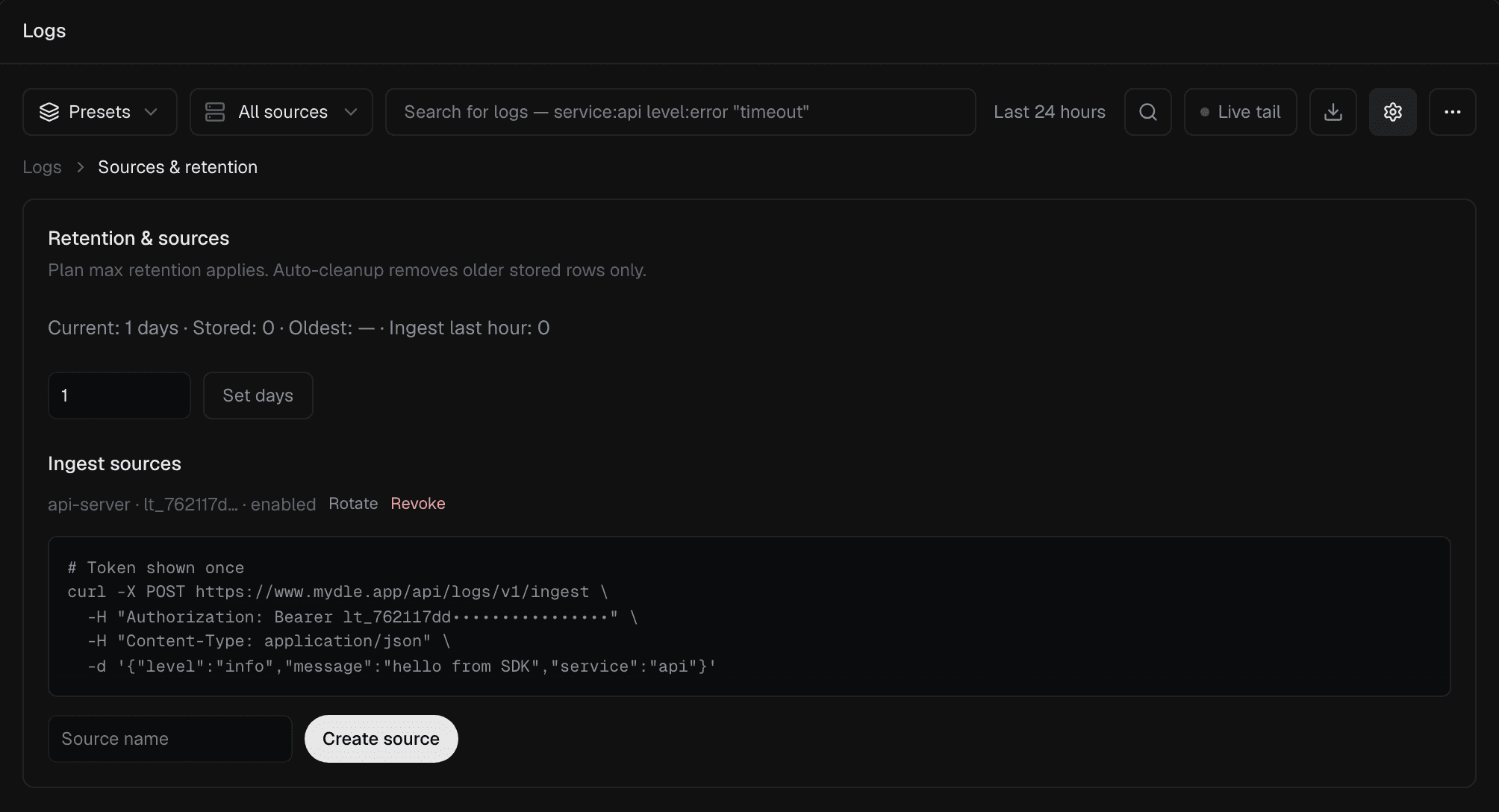Open the Last 24 hours time range
The width and height of the screenshot is (1499, 812).
[x=1050, y=112]
